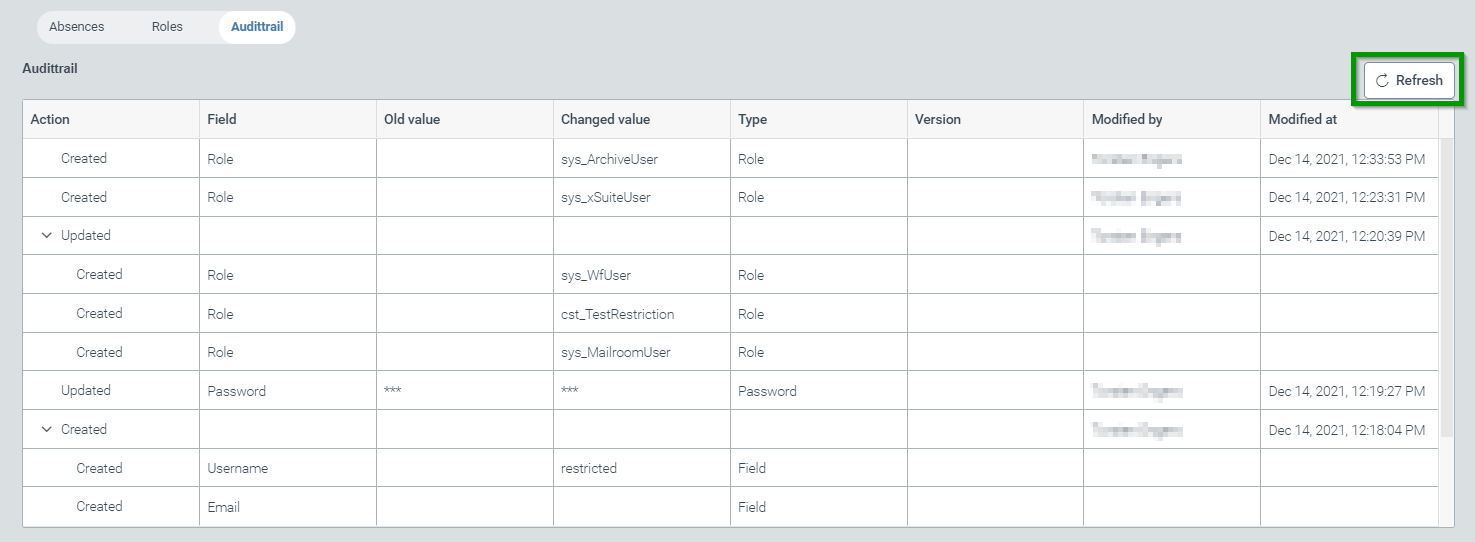Sort by Modified at column header

tap(1302, 120)
